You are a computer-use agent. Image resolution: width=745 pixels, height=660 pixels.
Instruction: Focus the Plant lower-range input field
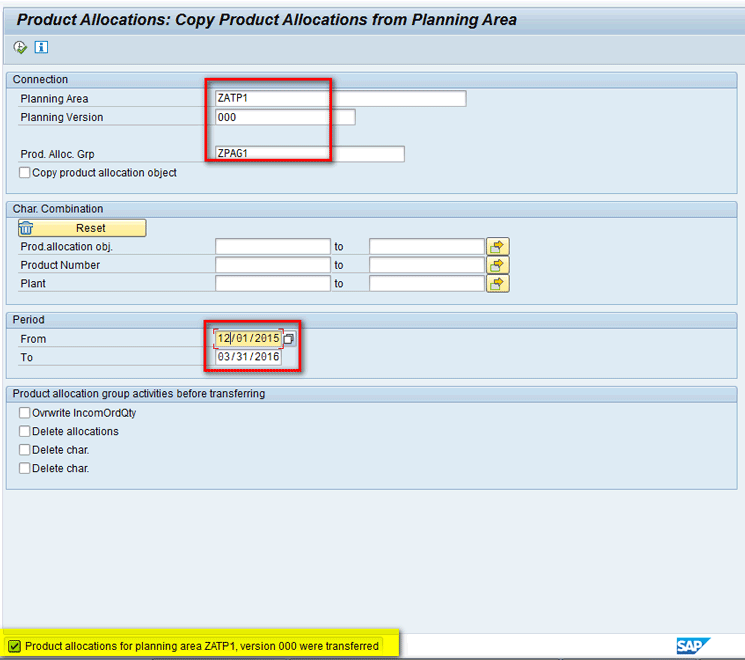[272, 283]
